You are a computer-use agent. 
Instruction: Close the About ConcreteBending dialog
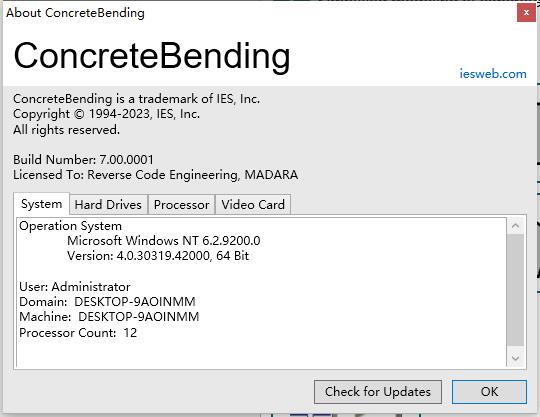pyautogui.click(x=526, y=13)
